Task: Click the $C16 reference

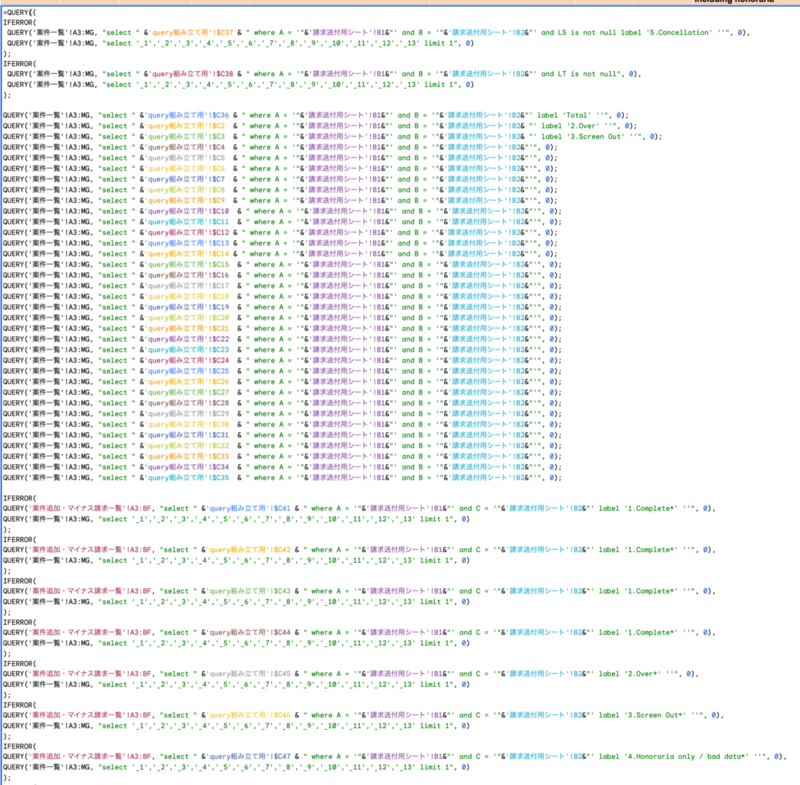Action: point(218,275)
